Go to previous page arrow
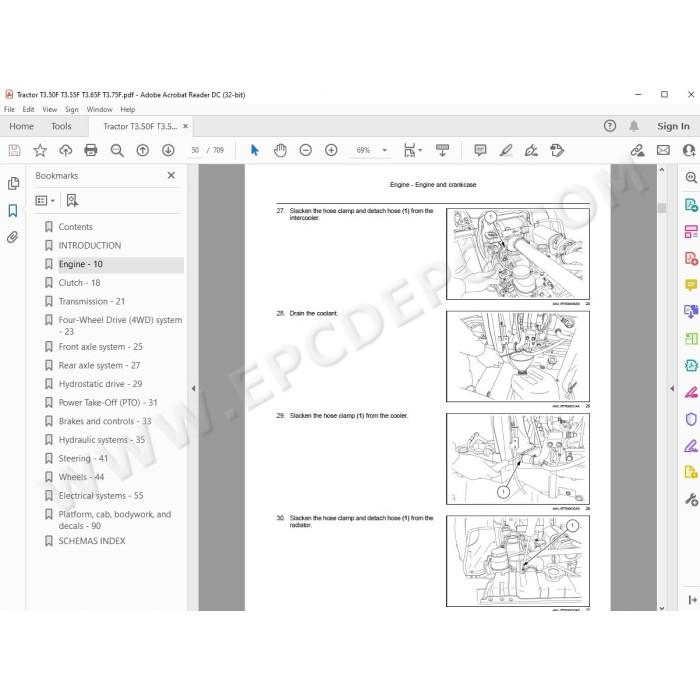Screen dimensions: 700x700 pos(142,150)
